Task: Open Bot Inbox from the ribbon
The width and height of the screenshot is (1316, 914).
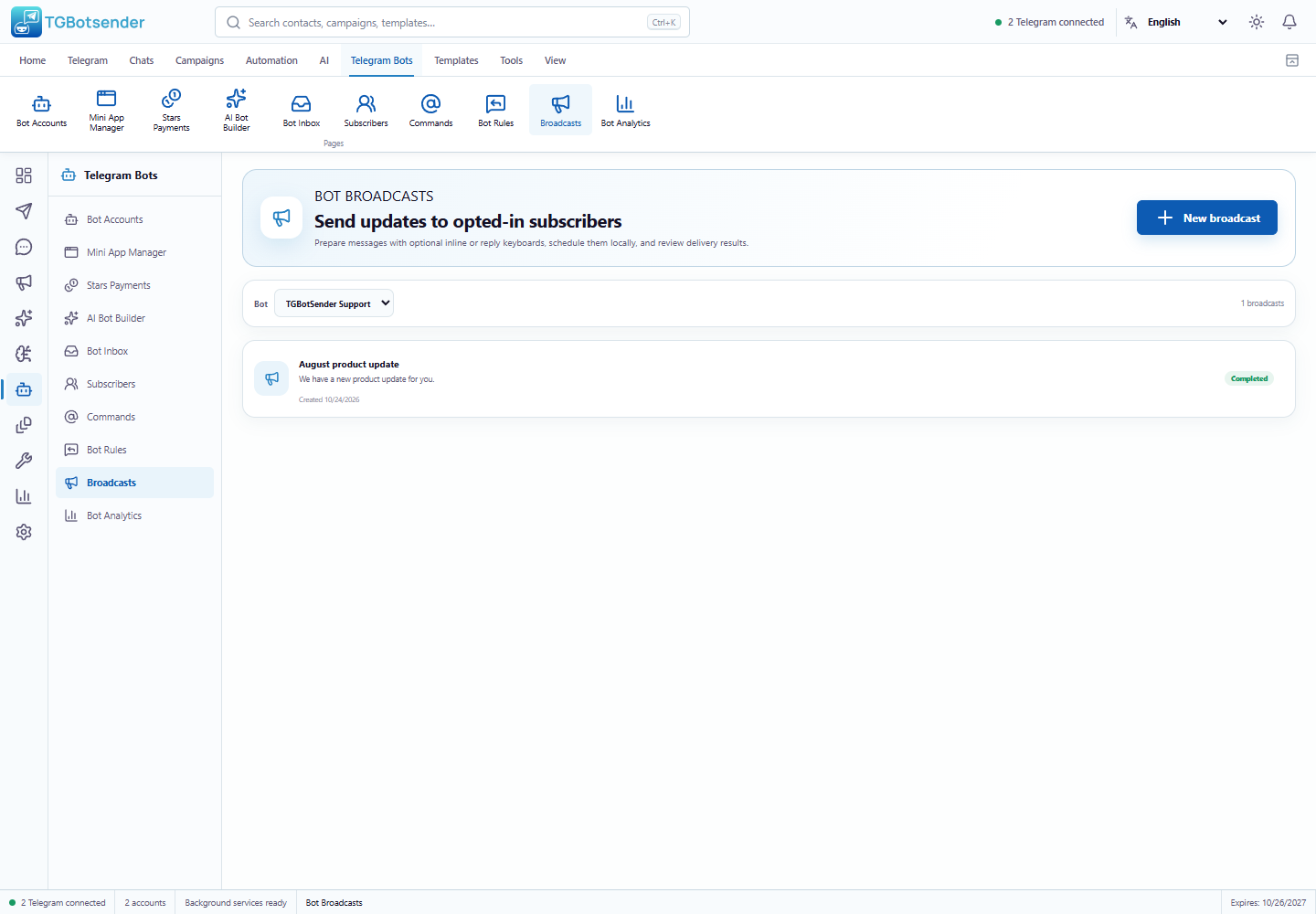Action: [302, 110]
